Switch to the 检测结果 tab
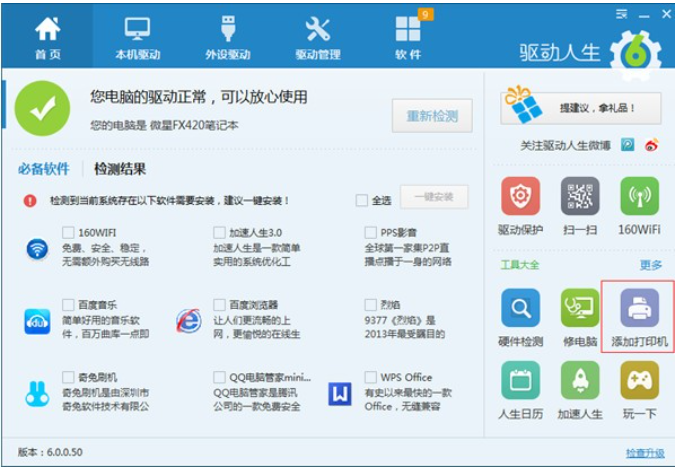 tap(120, 169)
